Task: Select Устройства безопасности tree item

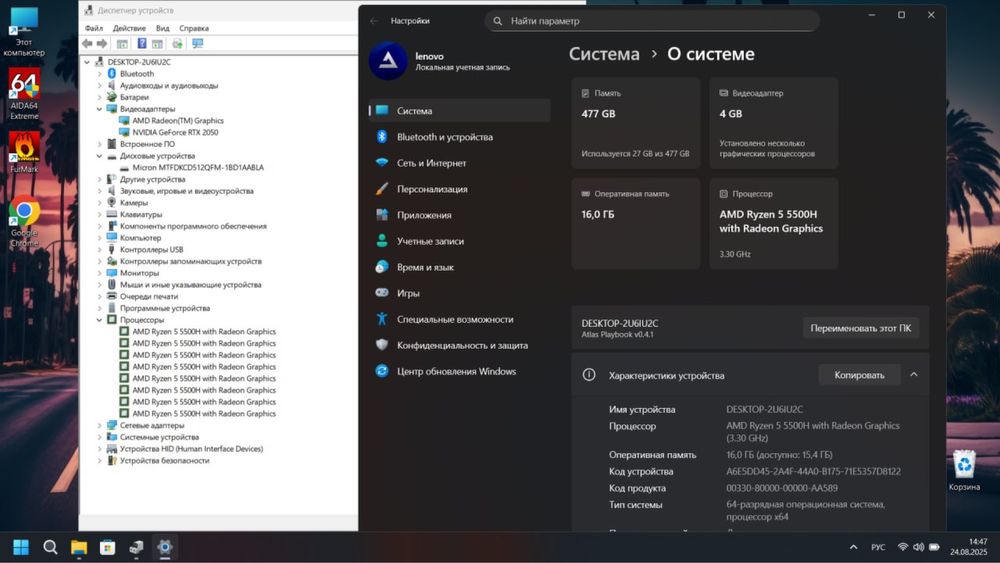Action: 165,460
